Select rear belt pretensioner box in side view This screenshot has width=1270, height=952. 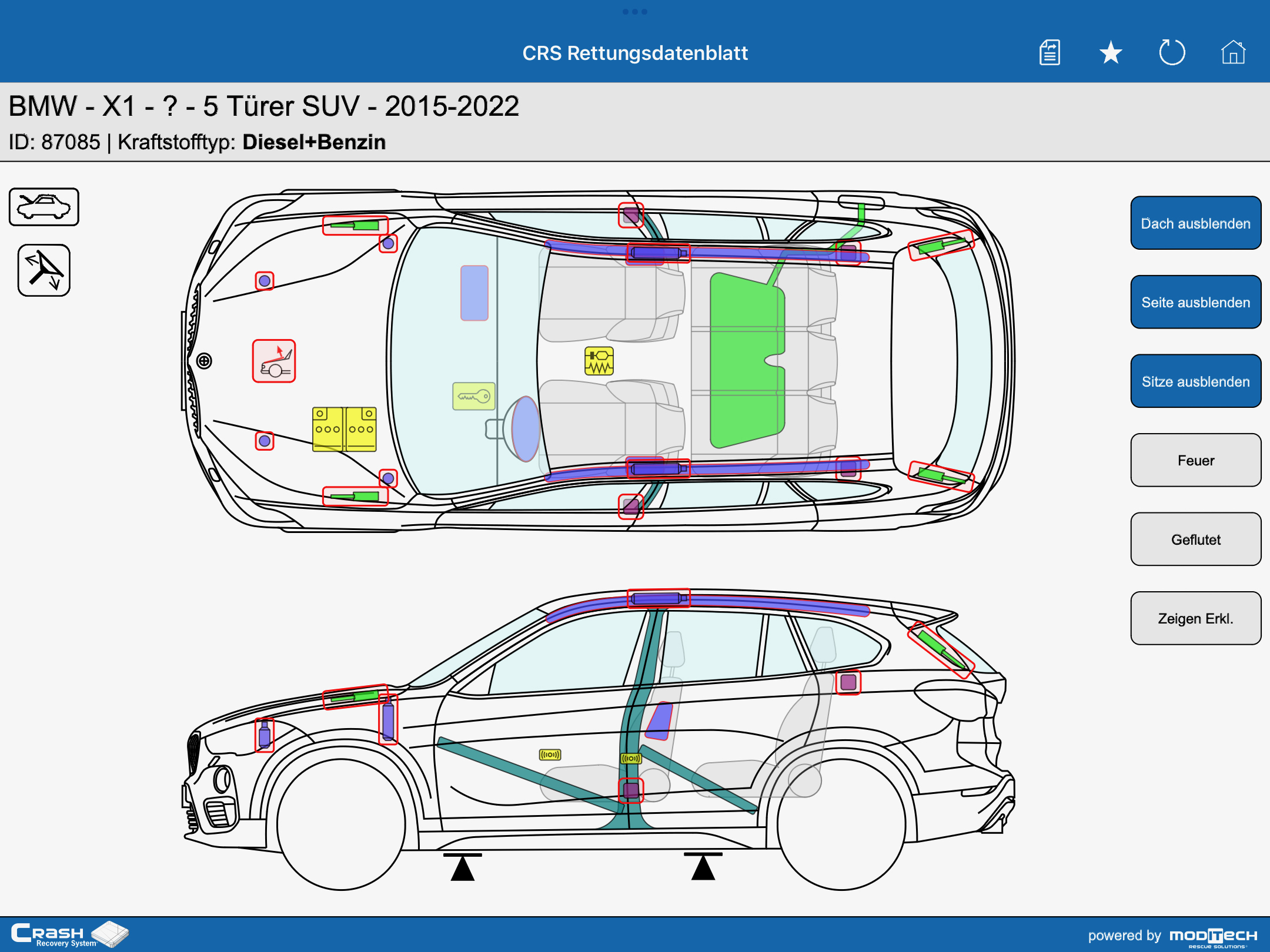coord(848,682)
